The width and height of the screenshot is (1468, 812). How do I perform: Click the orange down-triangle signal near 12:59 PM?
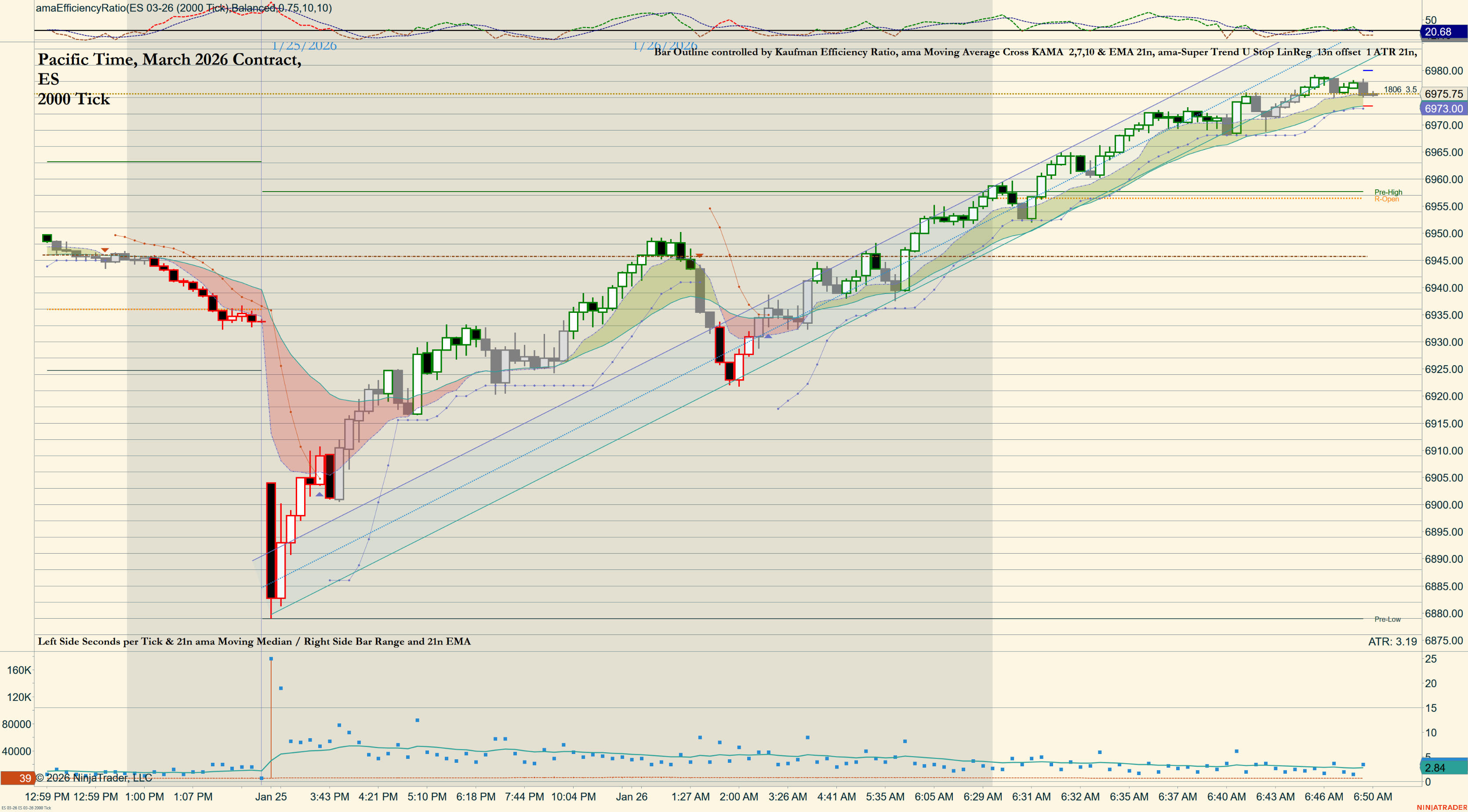[x=105, y=250]
